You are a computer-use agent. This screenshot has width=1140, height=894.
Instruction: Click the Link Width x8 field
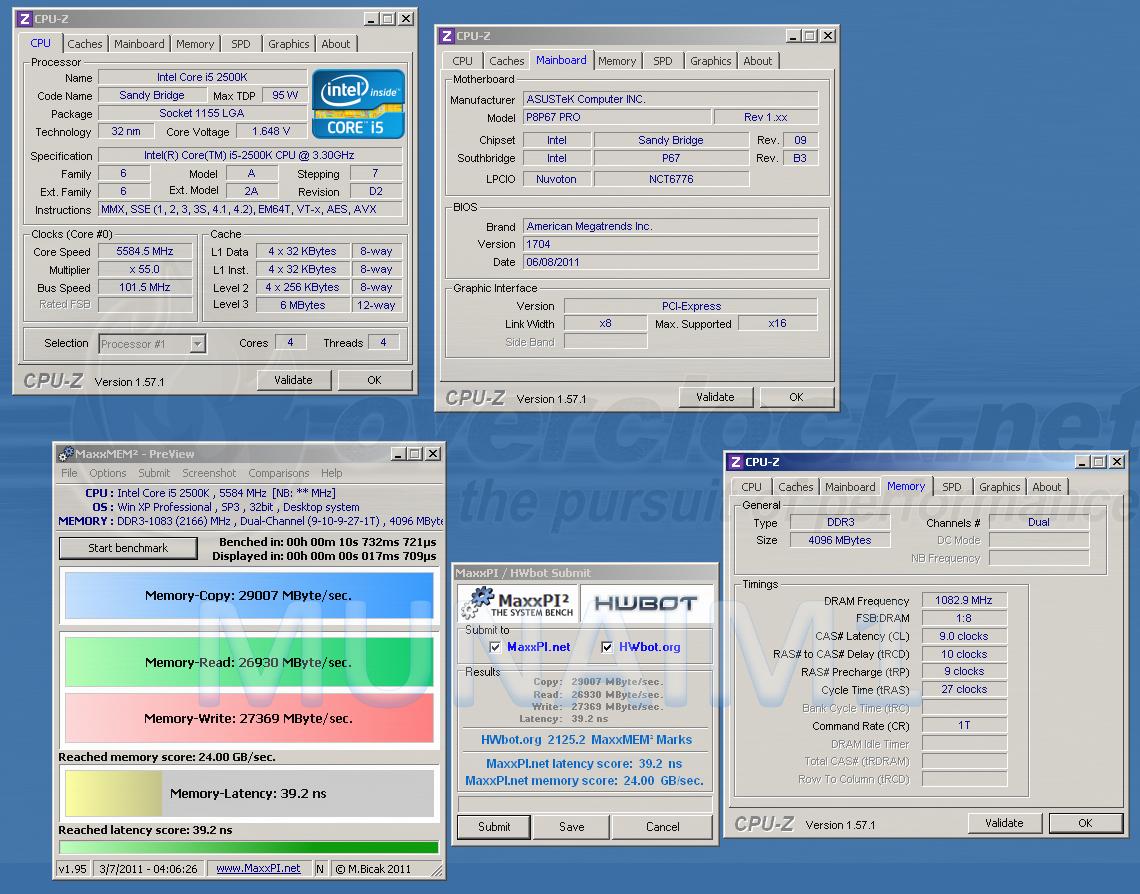[606, 323]
